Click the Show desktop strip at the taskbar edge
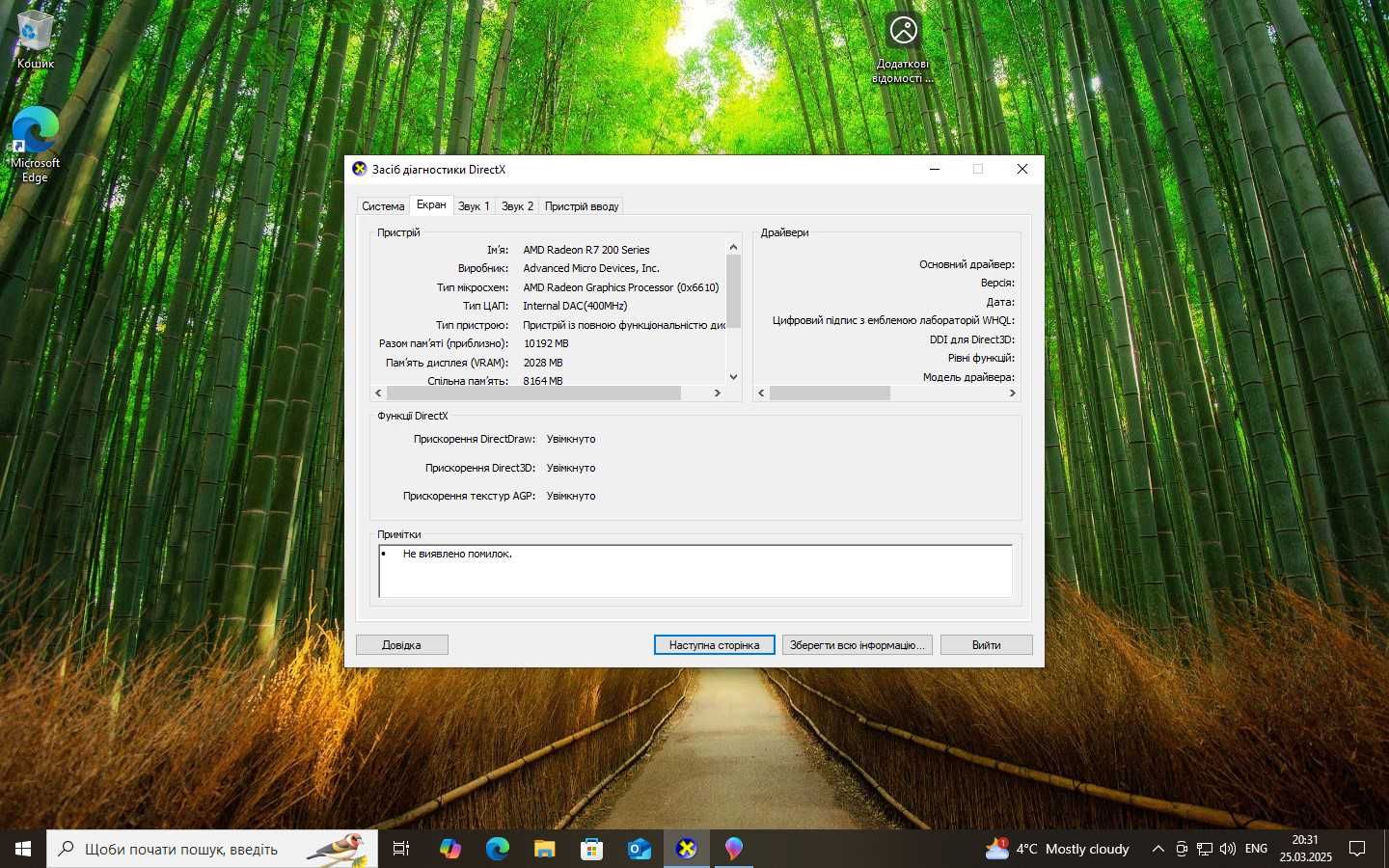This screenshot has width=1389, height=868. coord(1385,849)
